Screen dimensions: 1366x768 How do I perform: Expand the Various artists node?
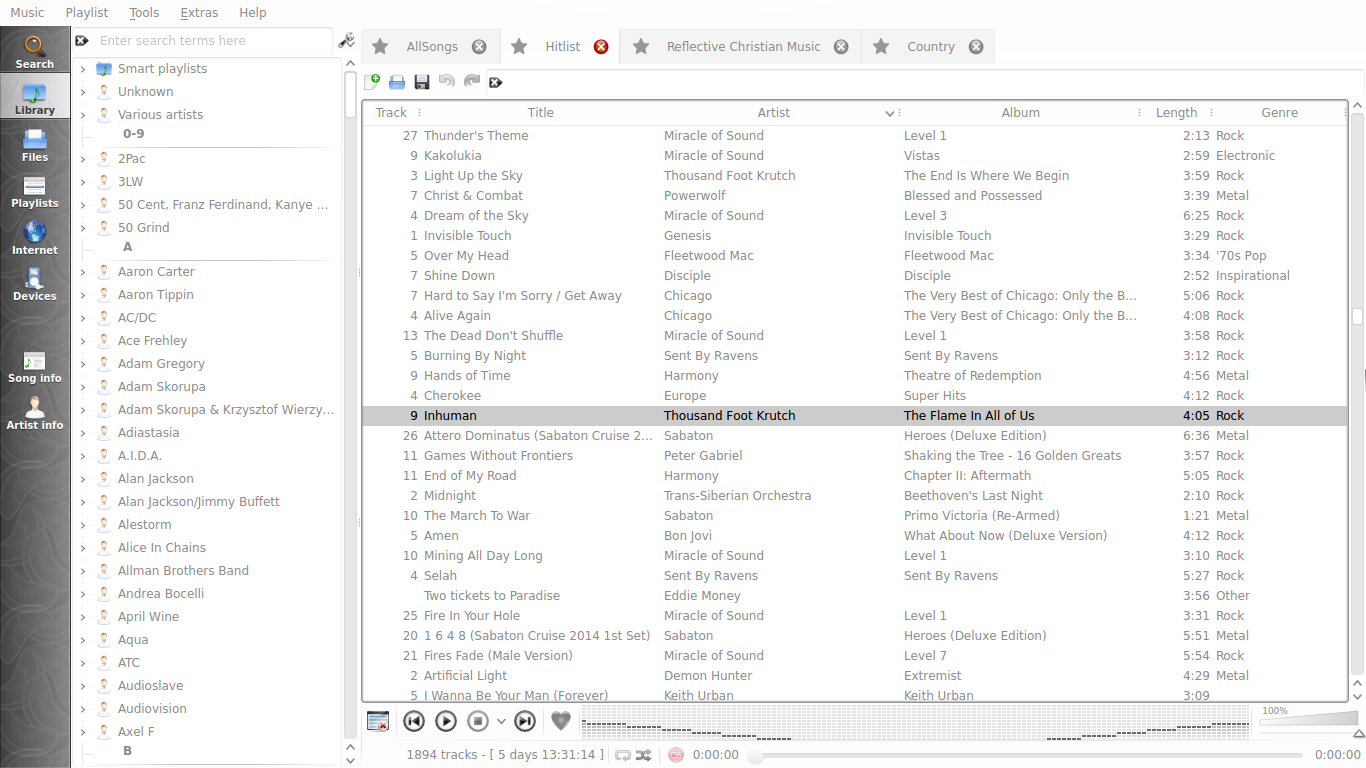click(x=83, y=115)
